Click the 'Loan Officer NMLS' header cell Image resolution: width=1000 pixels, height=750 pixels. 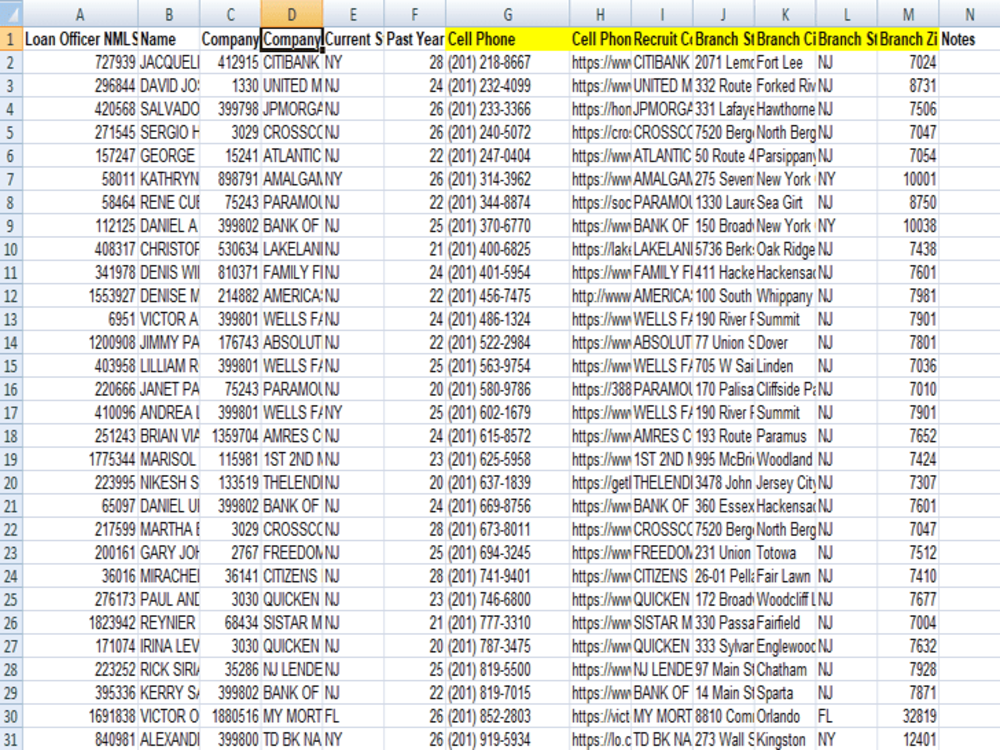click(80, 39)
